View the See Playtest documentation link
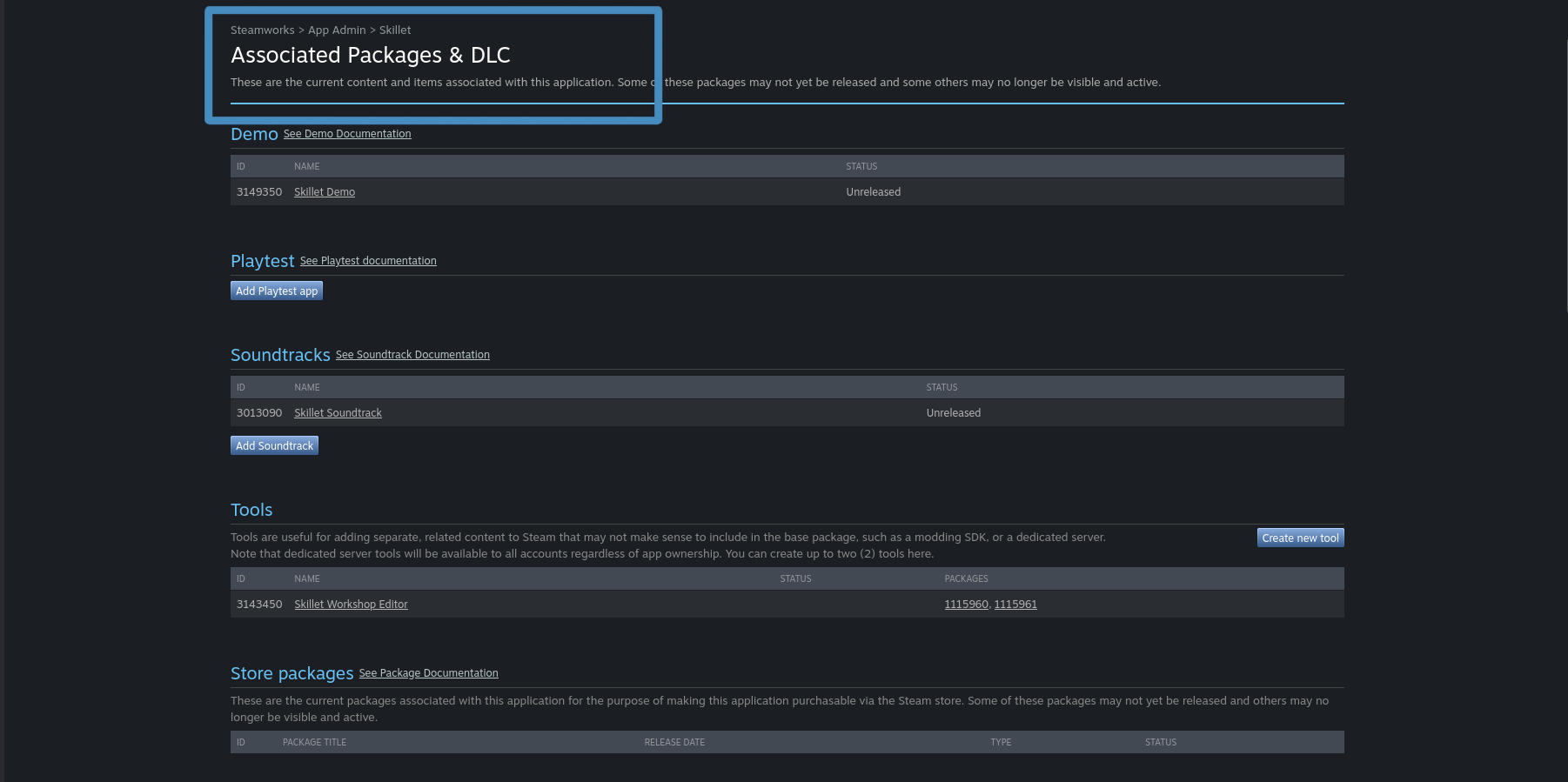This screenshot has height=782, width=1568. [x=368, y=261]
